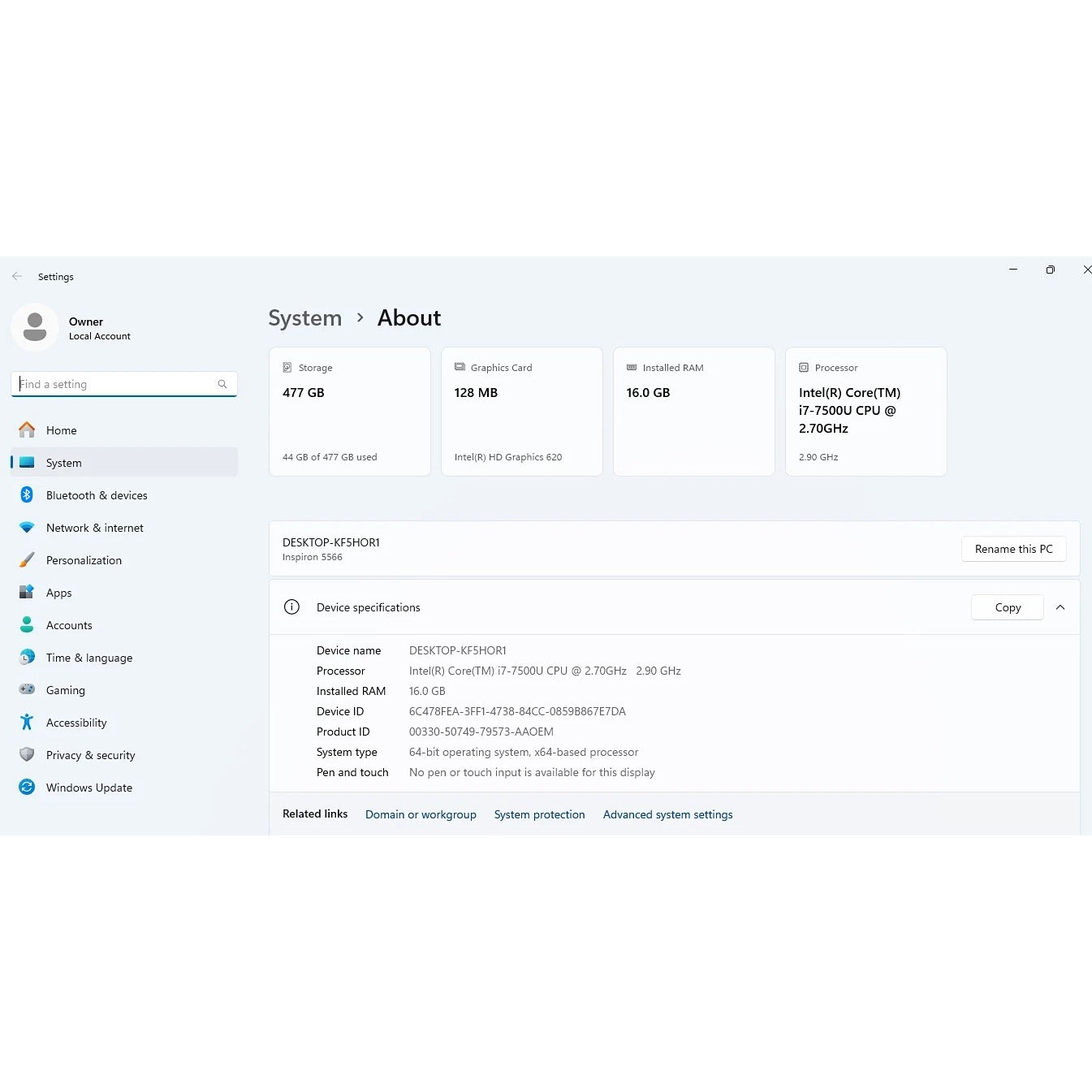Click the Home icon in sidebar

tap(27, 429)
